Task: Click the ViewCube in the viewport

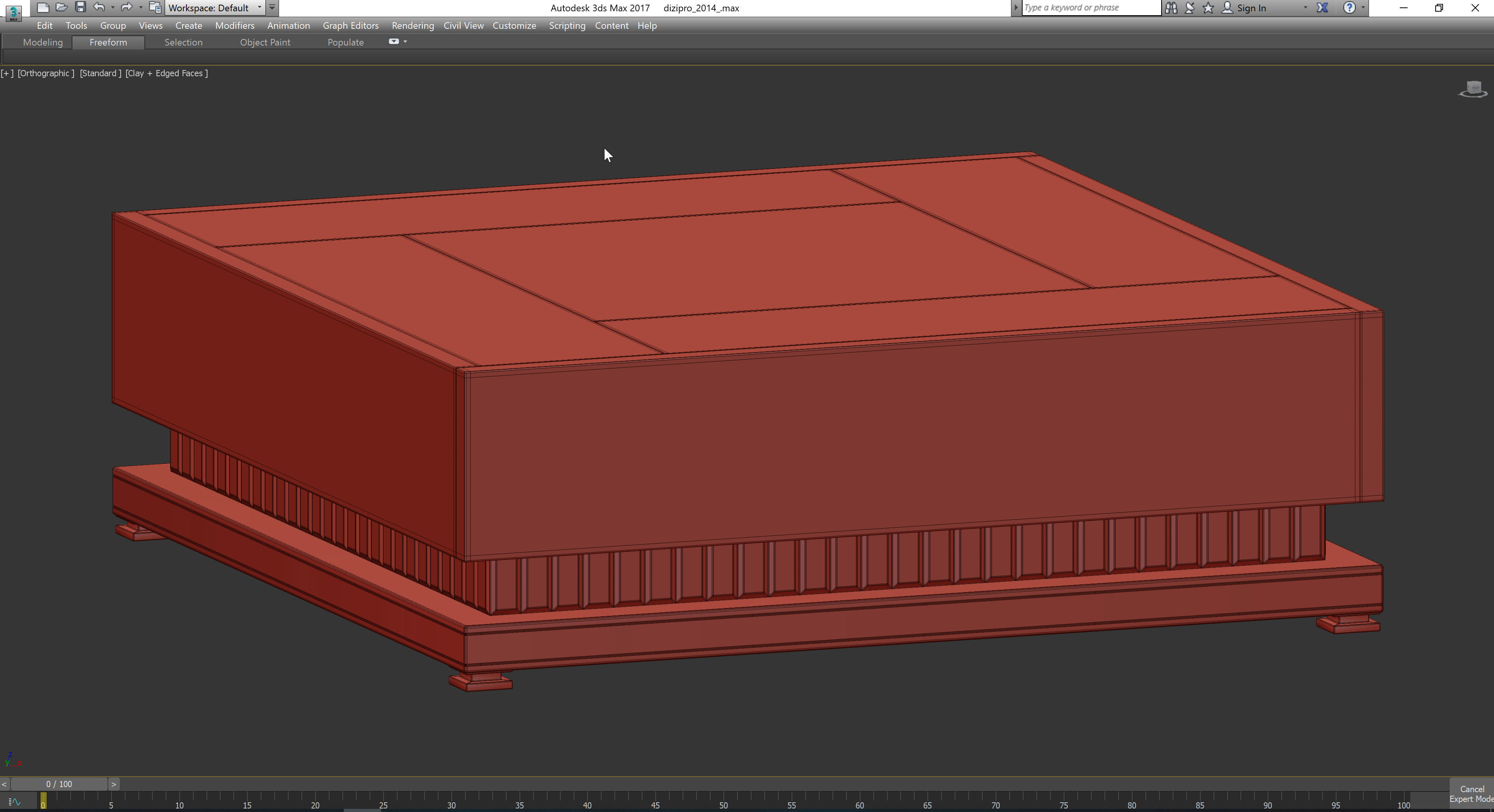Action: point(1473,89)
